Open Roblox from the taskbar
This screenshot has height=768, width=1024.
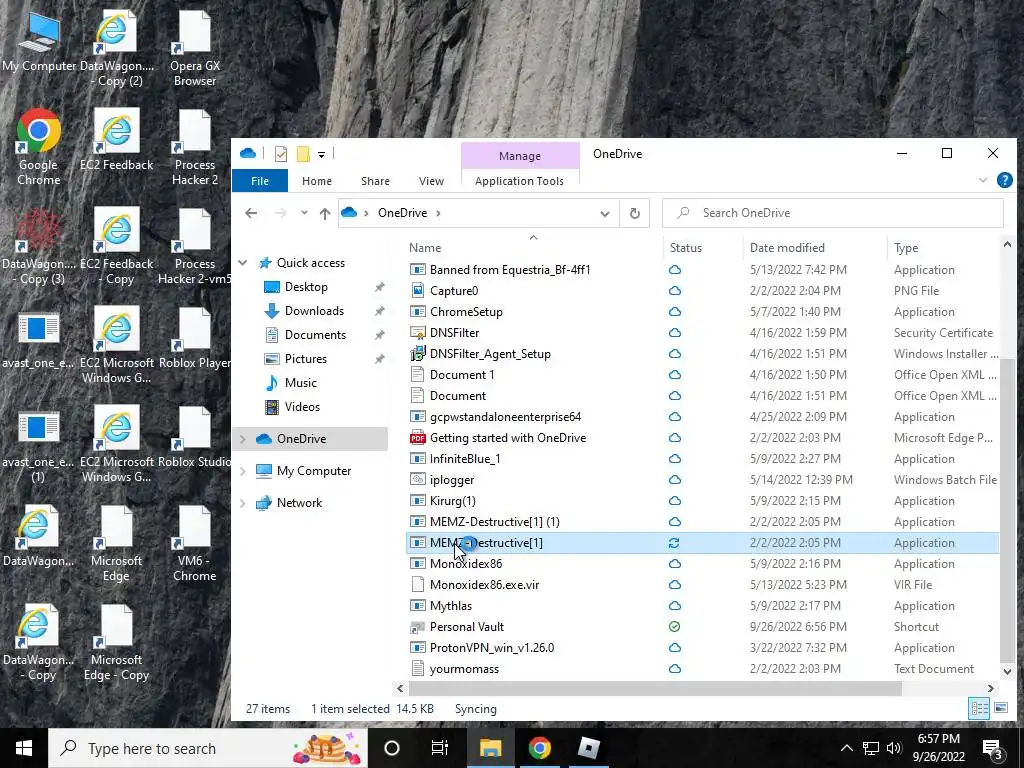pyautogui.click(x=588, y=748)
